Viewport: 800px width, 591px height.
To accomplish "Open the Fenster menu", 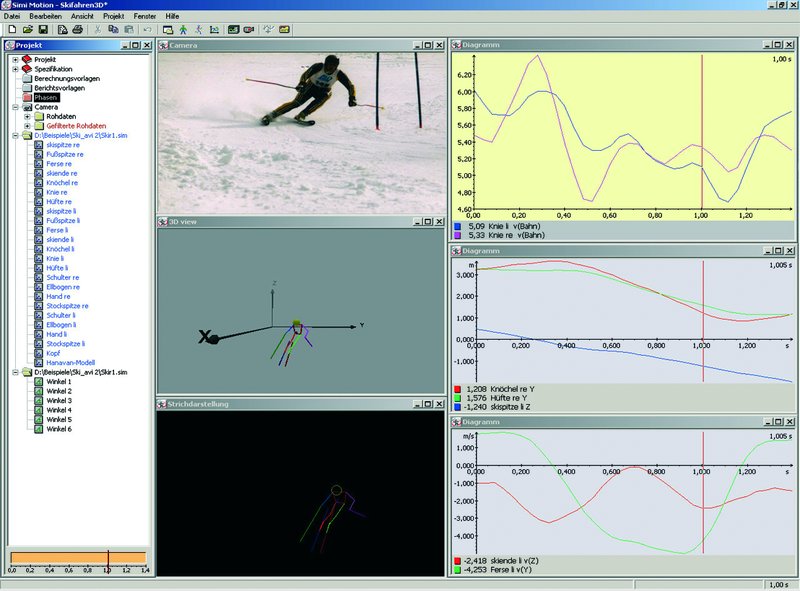I will pos(145,18).
